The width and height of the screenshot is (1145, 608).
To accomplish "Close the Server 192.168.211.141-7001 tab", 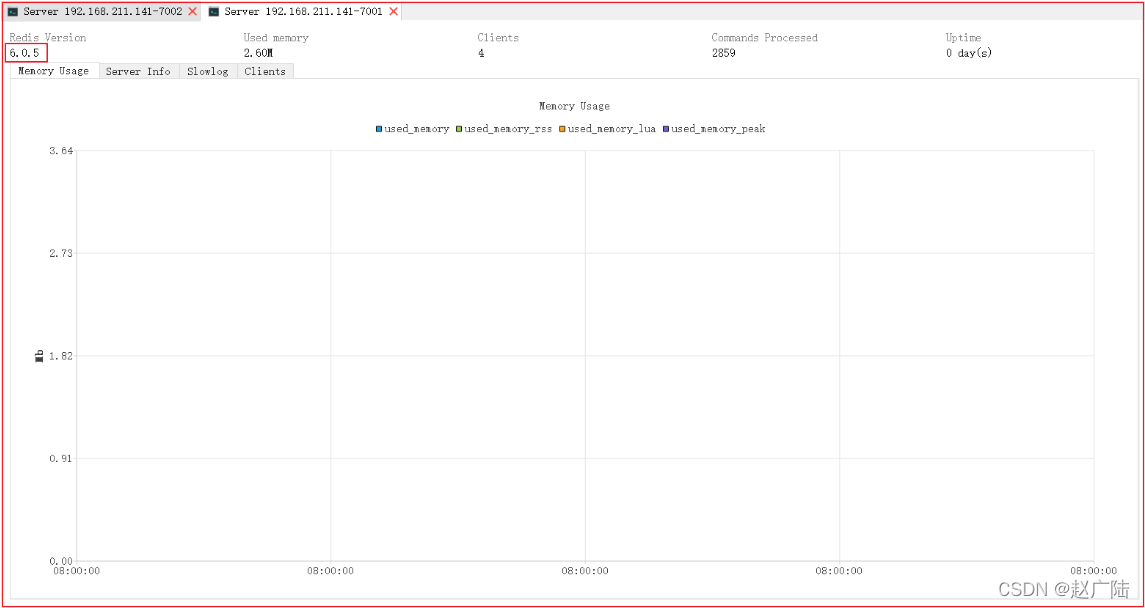I will (x=393, y=12).
